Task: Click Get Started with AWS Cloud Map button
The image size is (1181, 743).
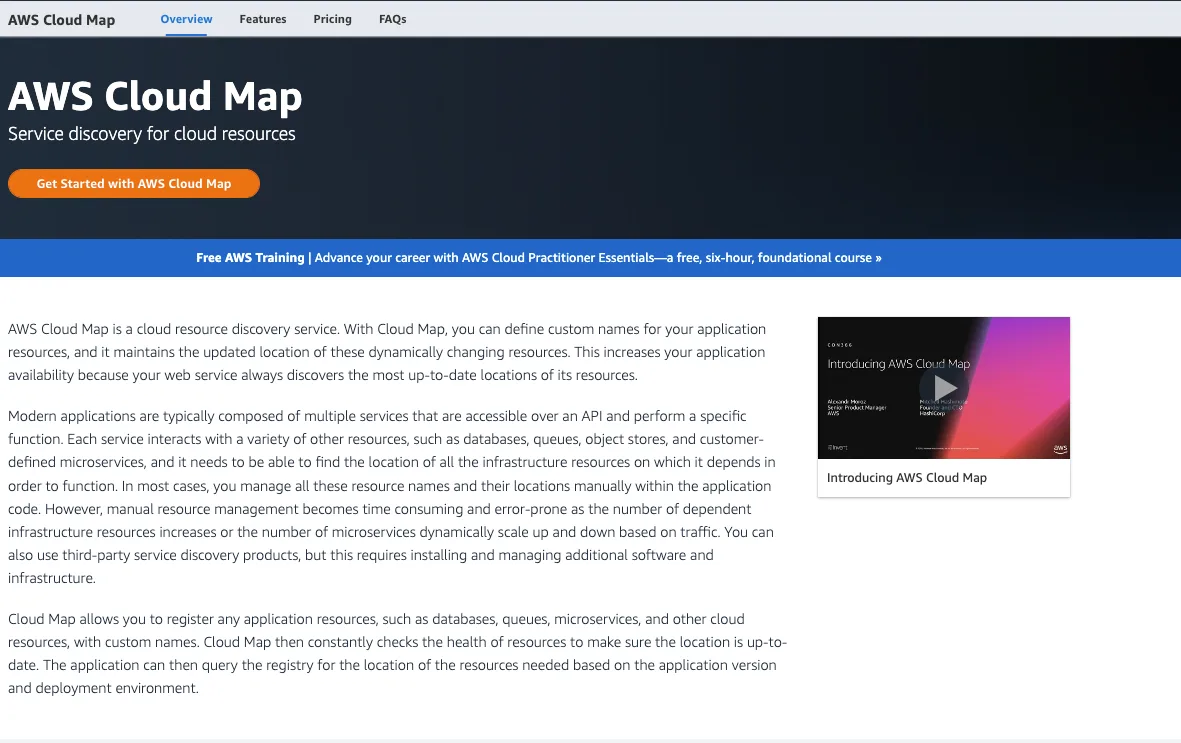Action: pos(134,184)
